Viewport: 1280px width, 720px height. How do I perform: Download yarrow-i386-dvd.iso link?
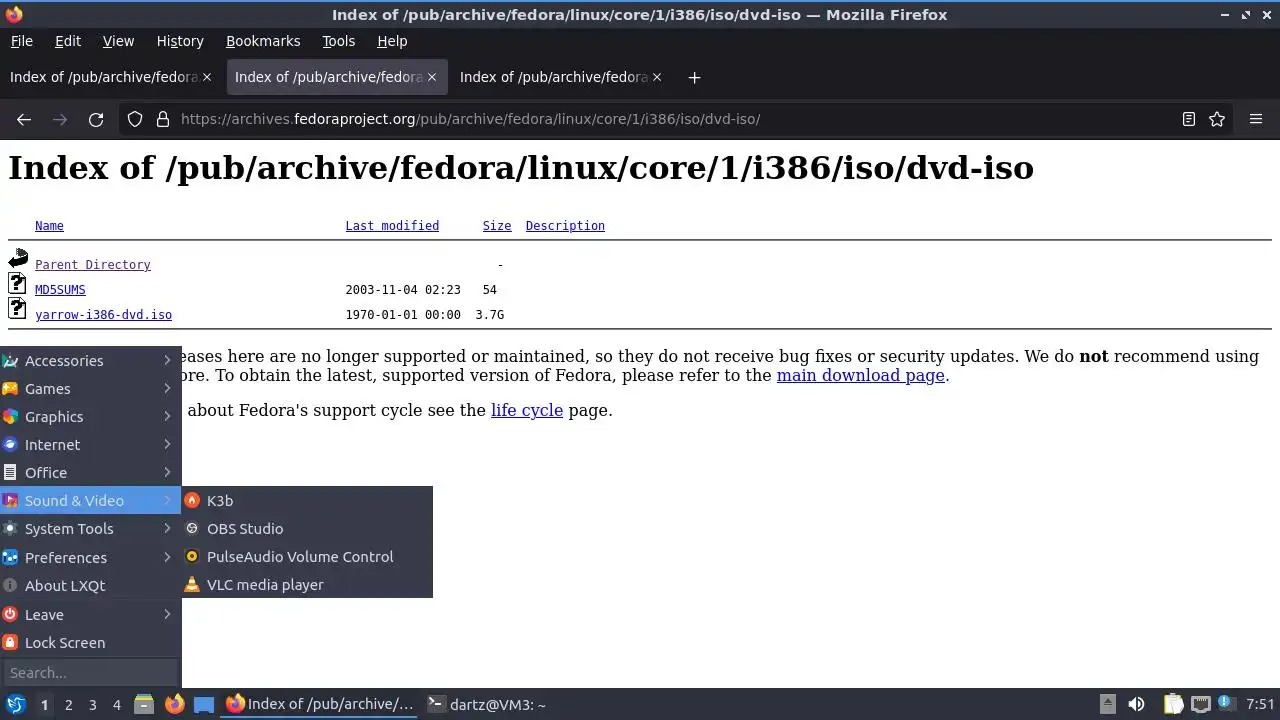click(x=103, y=315)
